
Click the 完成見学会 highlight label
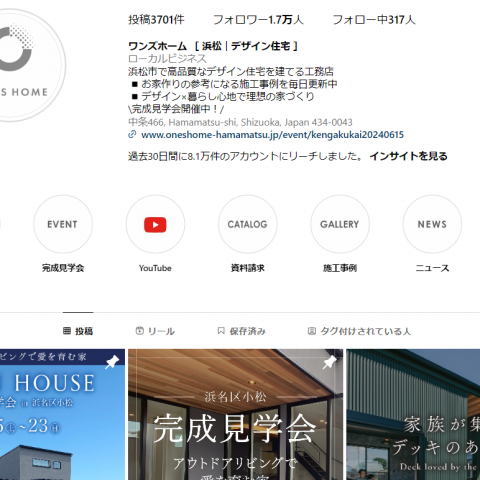click(x=63, y=268)
